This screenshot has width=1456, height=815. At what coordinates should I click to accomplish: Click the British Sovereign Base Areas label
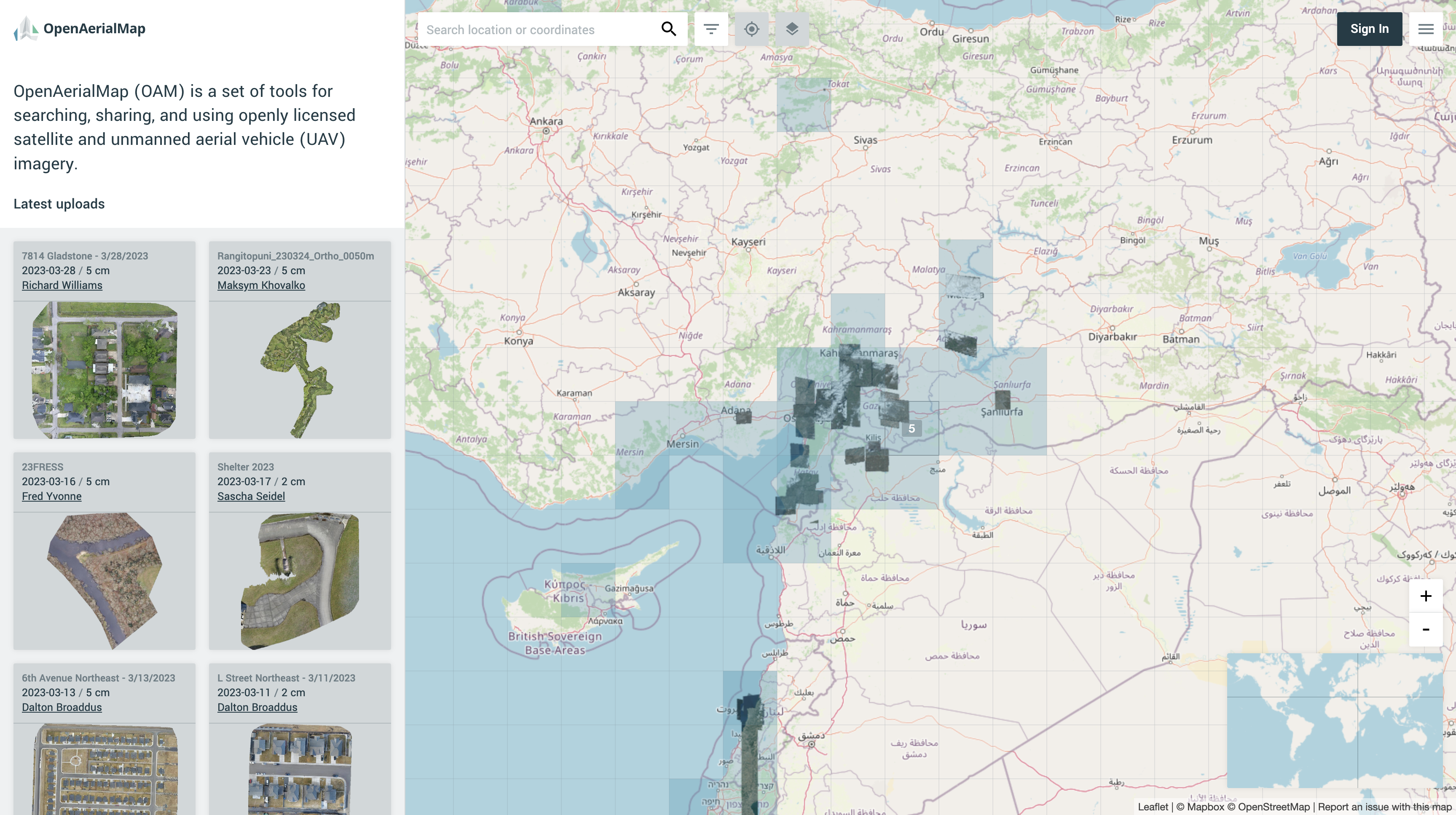[x=555, y=643]
